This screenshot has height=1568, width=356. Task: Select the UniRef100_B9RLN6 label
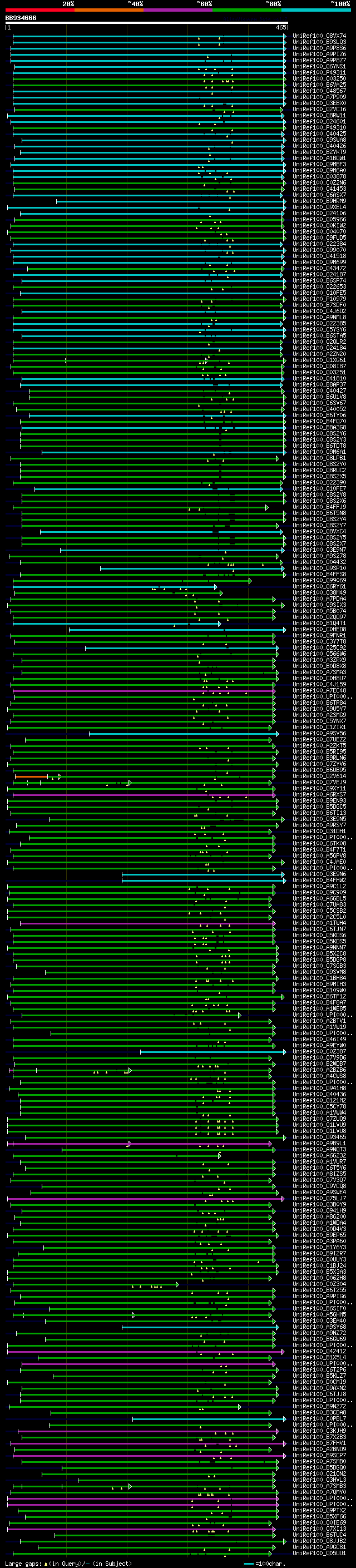(x=319, y=758)
